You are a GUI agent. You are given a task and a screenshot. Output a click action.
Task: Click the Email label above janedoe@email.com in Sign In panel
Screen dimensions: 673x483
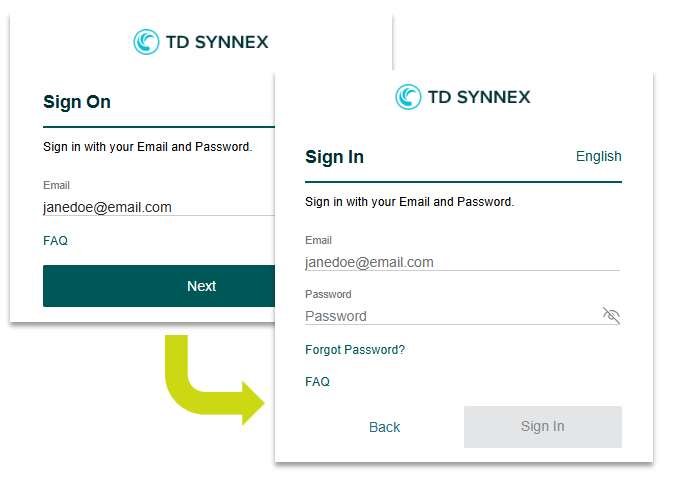318,240
